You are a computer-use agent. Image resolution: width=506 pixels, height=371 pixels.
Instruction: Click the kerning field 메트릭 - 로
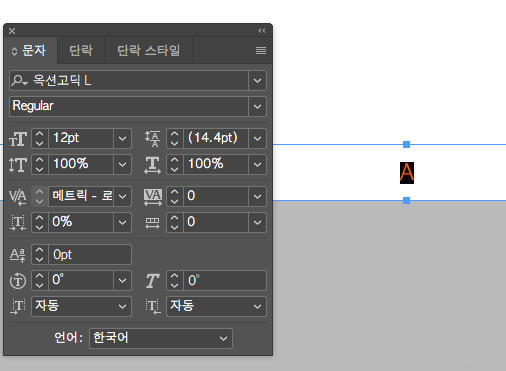tap(81, 196)
